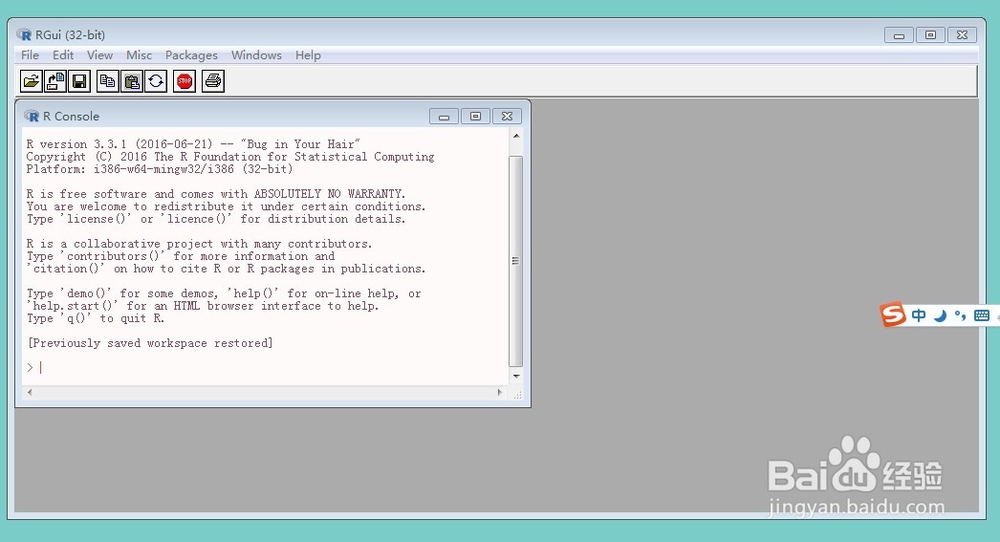Click the 'R is a collaborative project' line
Image resolution: width=1000 pixels, height=542 pixels.
199,244
